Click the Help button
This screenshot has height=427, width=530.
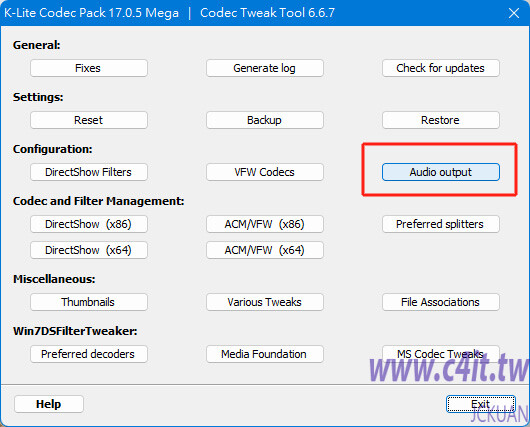pyautogui.click(x=49, y=404)
